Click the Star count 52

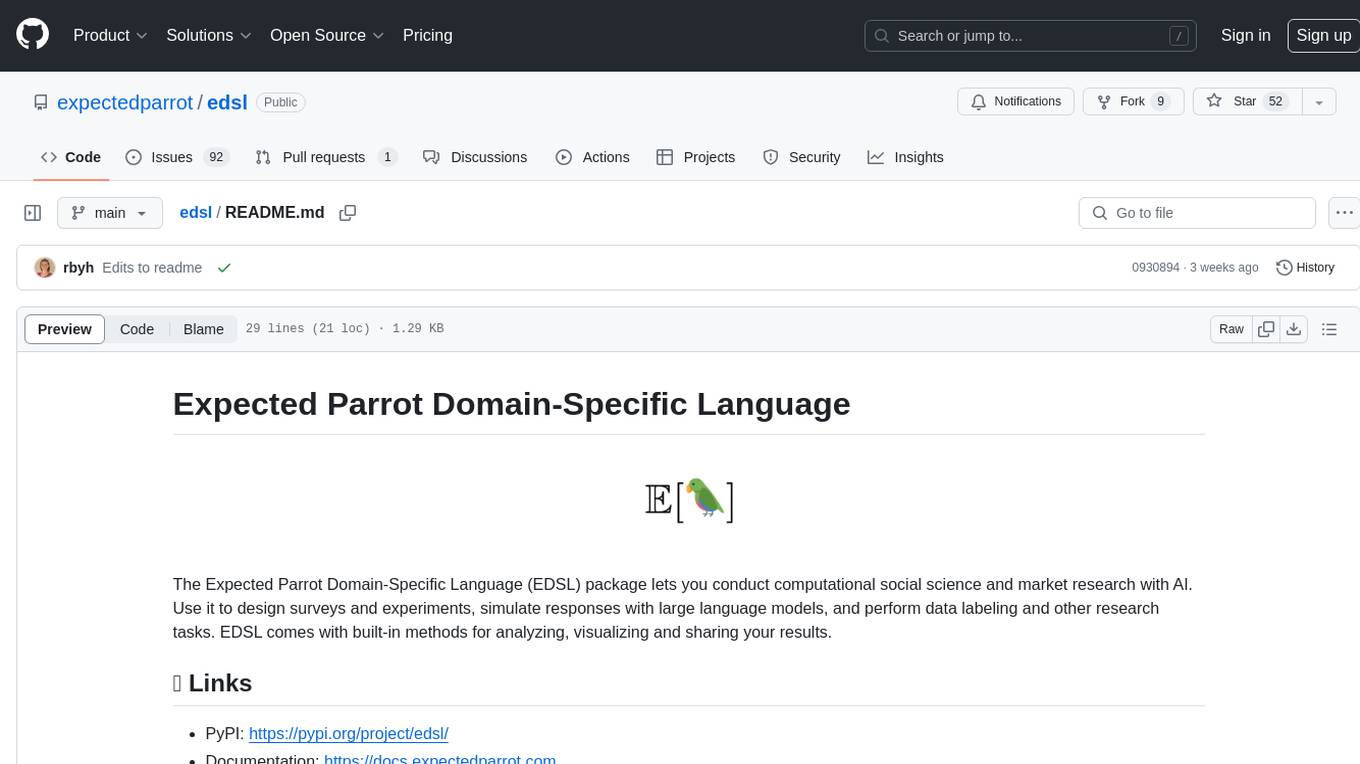(1275, 102)
